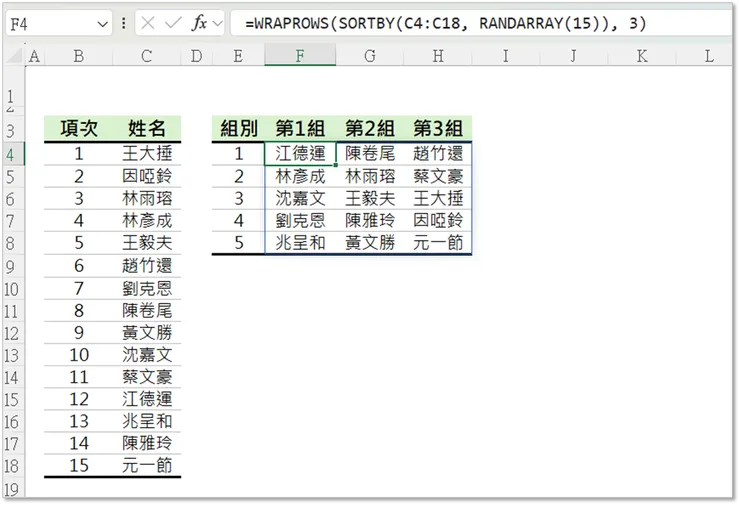
Task: Select cell 劉克恩 under 第1組
Action: (300, 220)
